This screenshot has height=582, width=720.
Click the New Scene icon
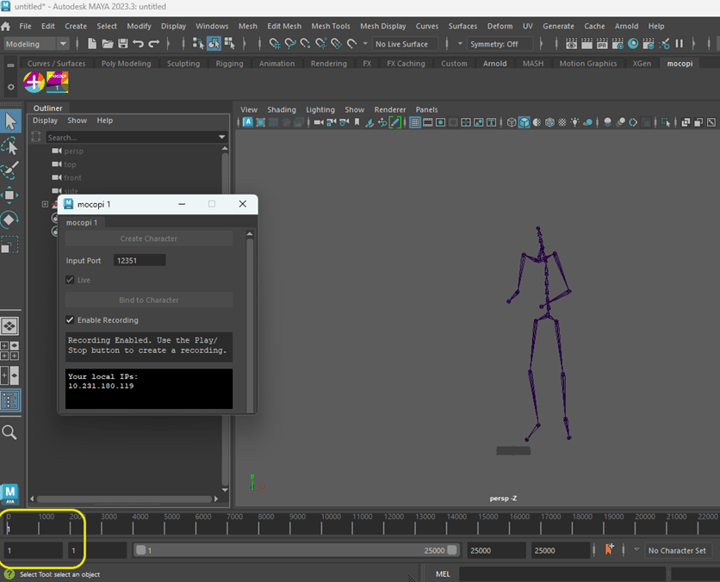coord(92,44)
